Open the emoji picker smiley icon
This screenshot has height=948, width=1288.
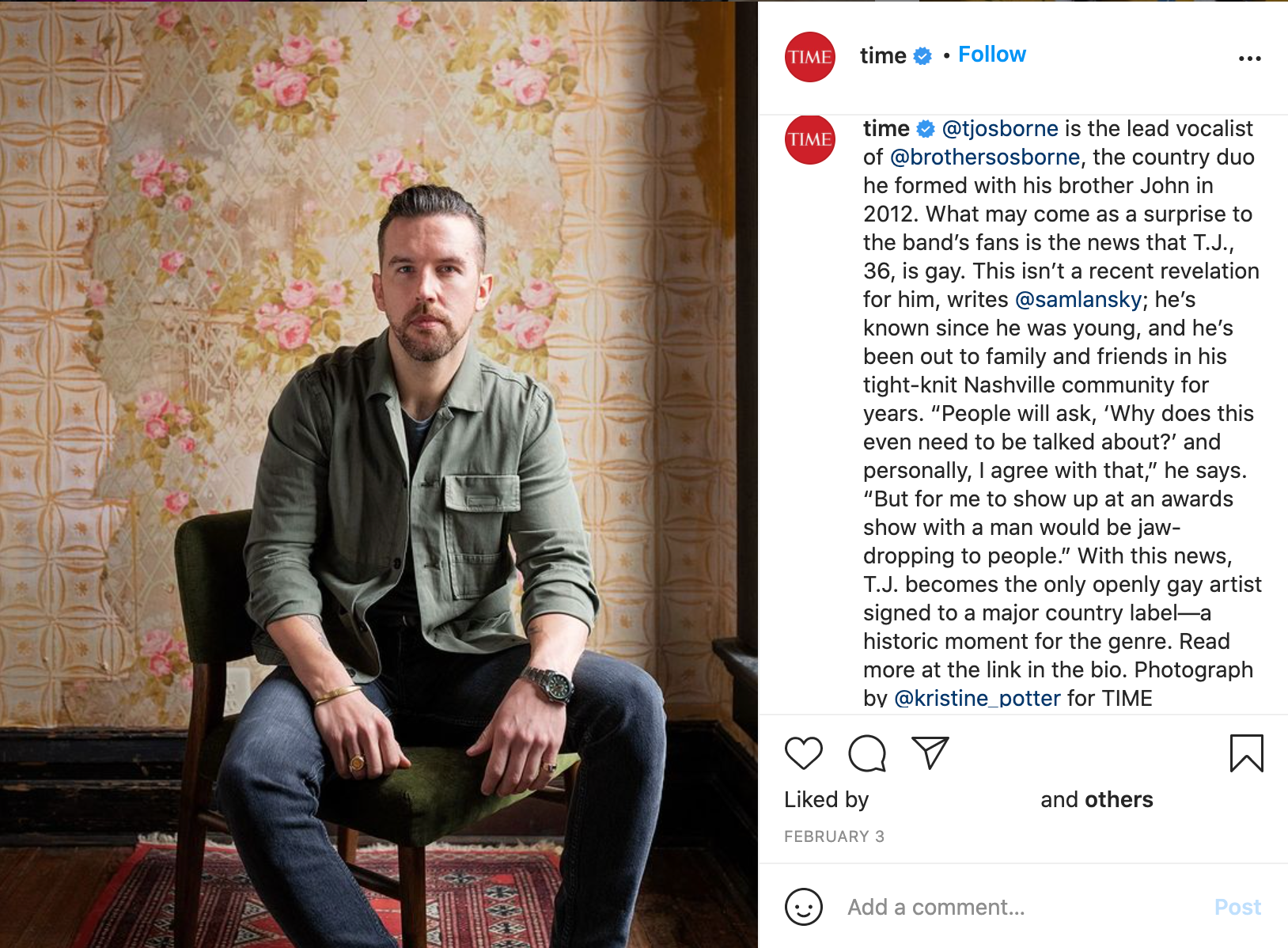[803, 906]
